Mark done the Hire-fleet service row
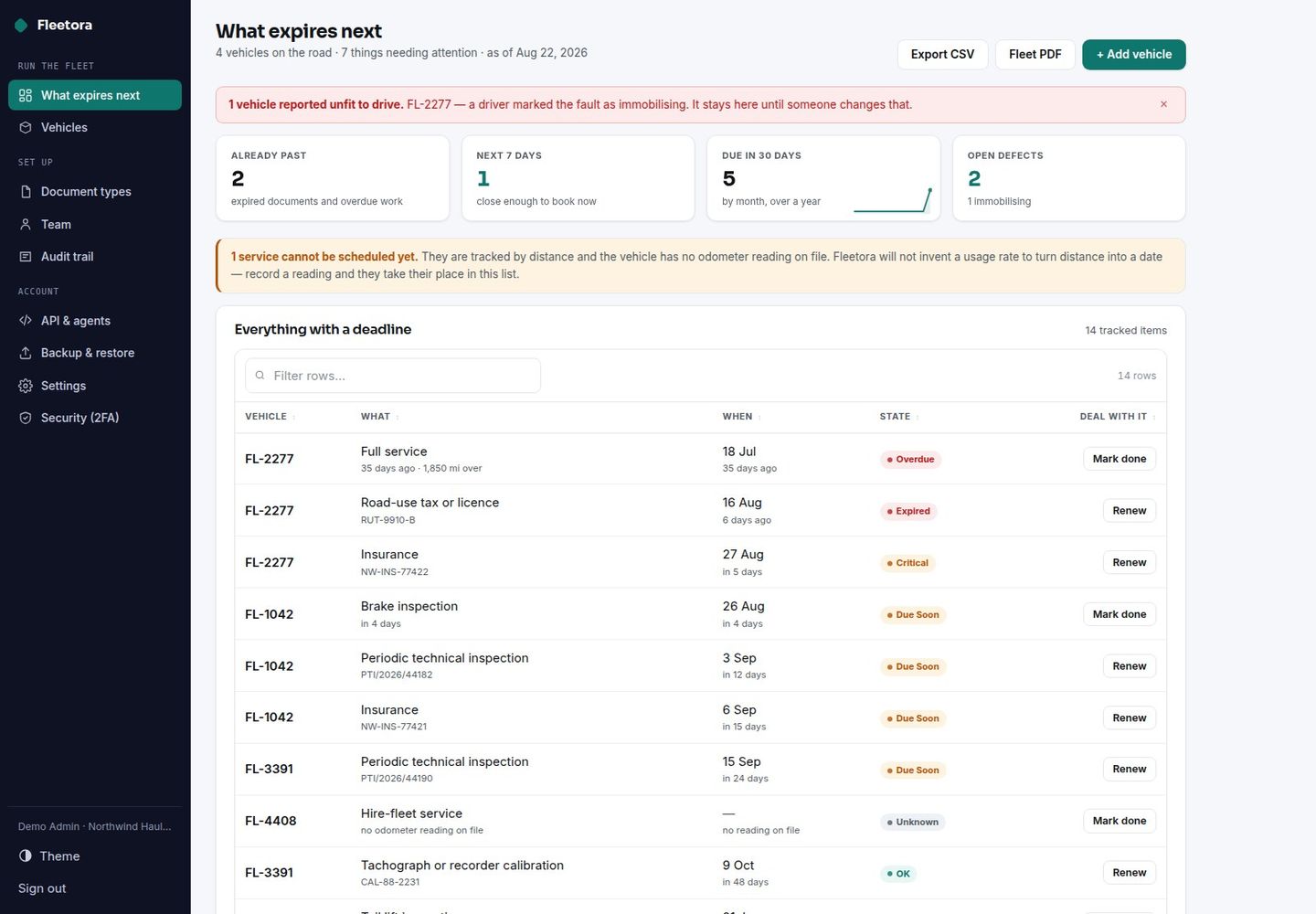 point(1119,821)
